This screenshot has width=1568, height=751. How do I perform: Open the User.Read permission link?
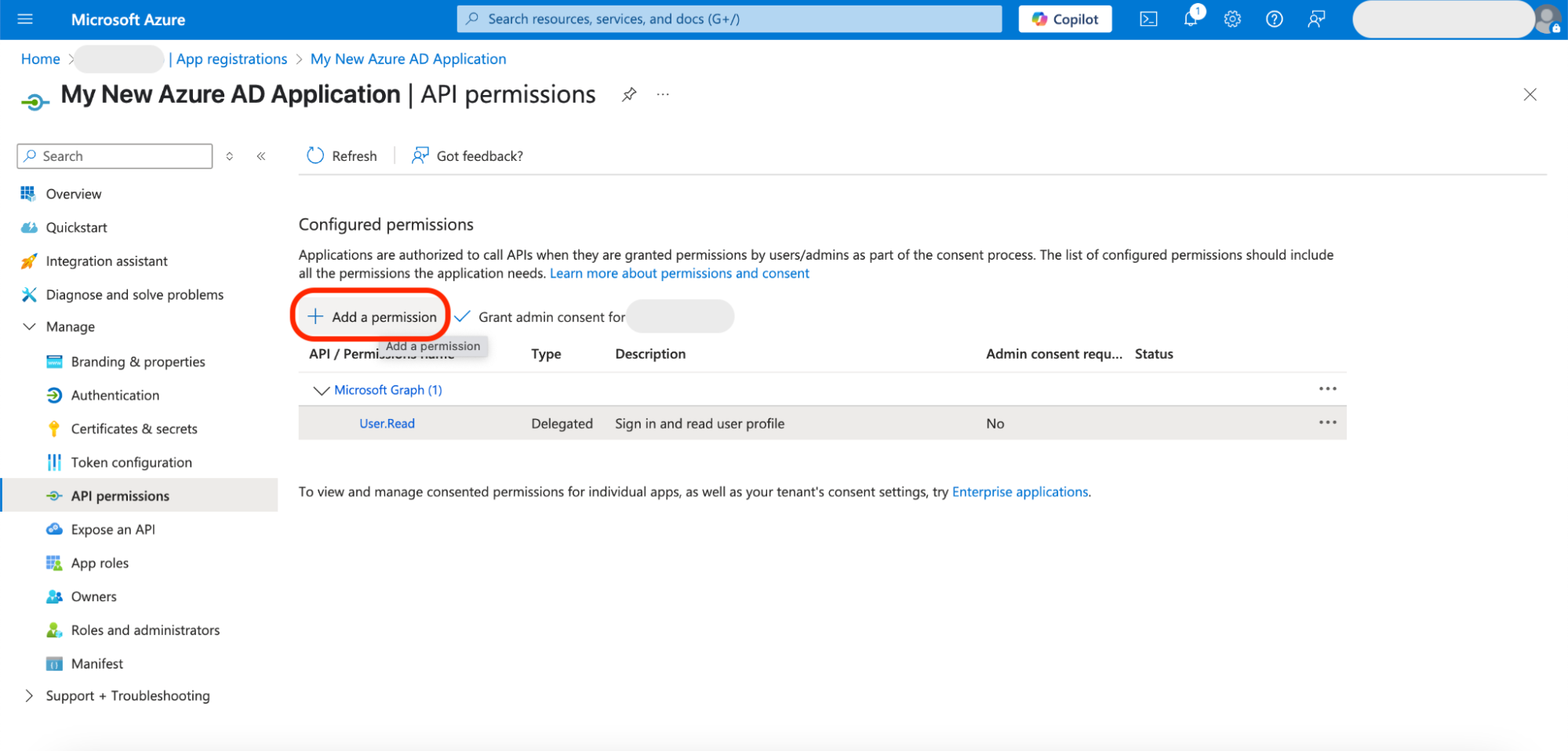(387, 424)
